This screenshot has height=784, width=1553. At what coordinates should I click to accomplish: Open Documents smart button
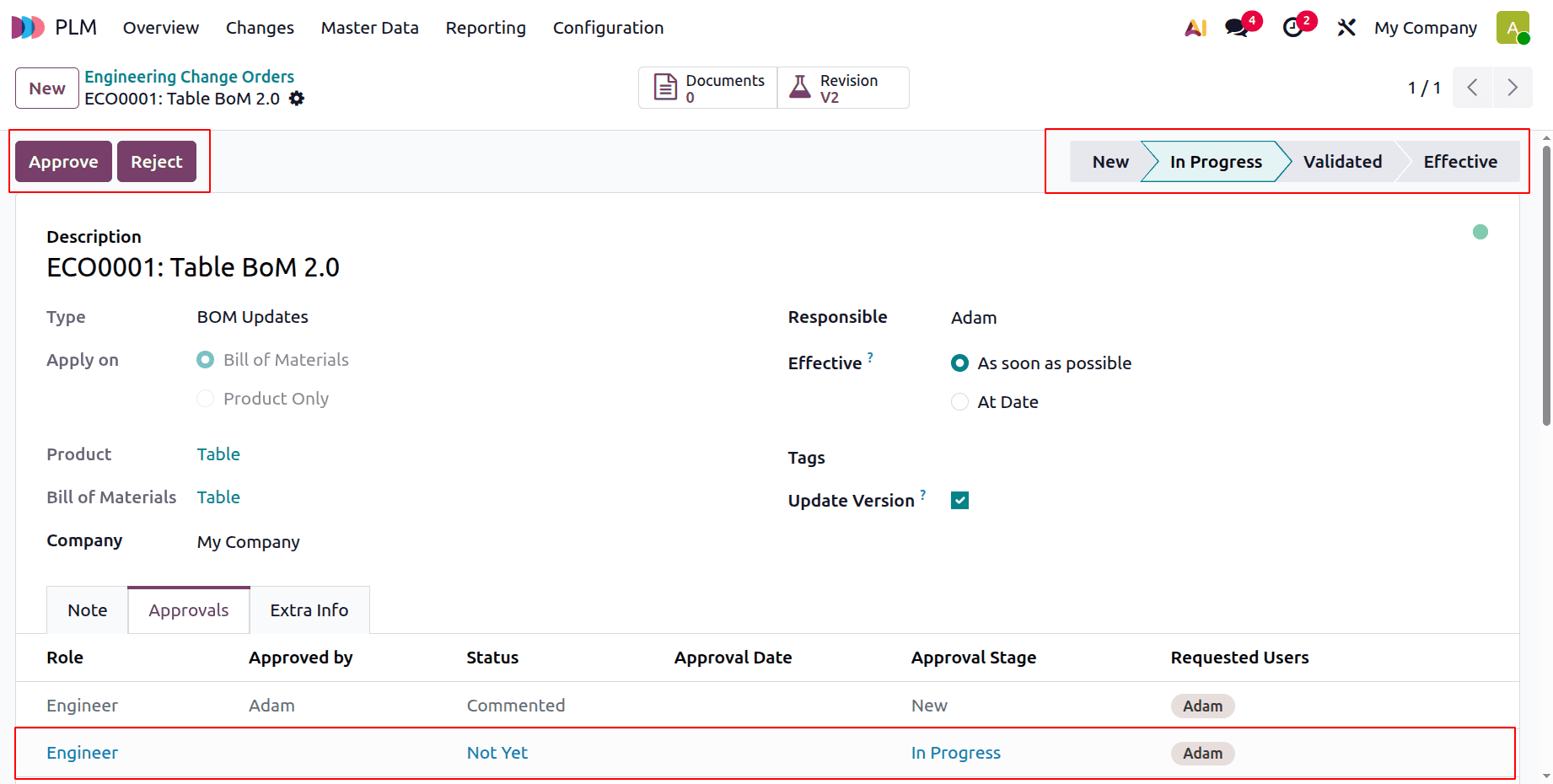click(x=708, y=88)
